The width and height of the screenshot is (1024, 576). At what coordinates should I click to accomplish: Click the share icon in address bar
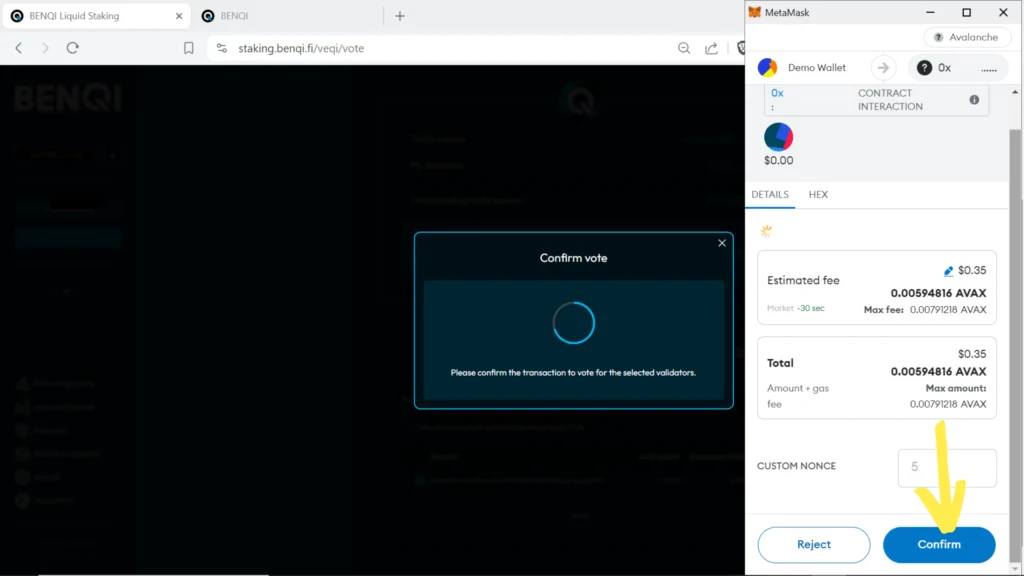[x=711, y=48]
